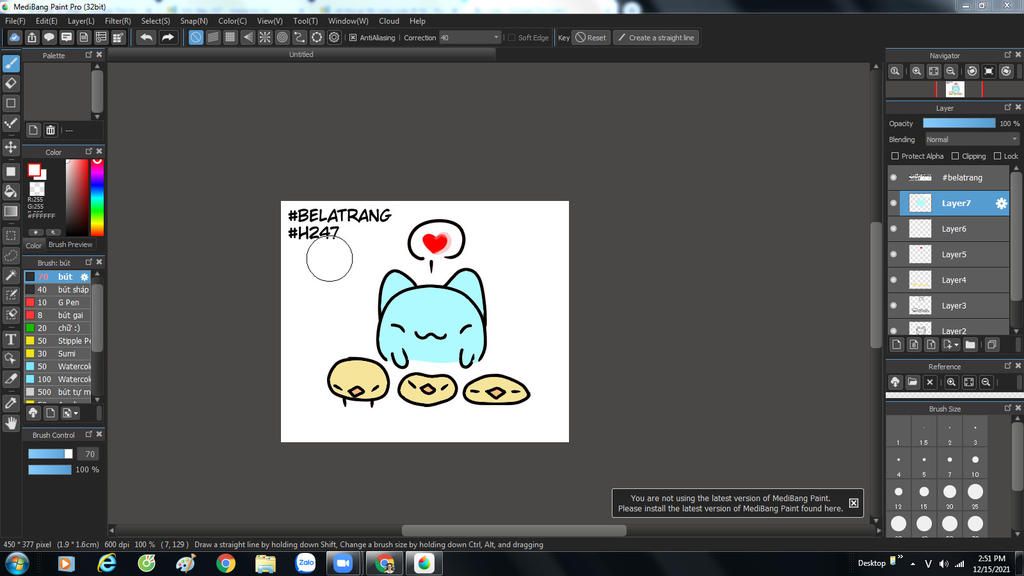Enable the layer Lock checkbox

point(997,156)
